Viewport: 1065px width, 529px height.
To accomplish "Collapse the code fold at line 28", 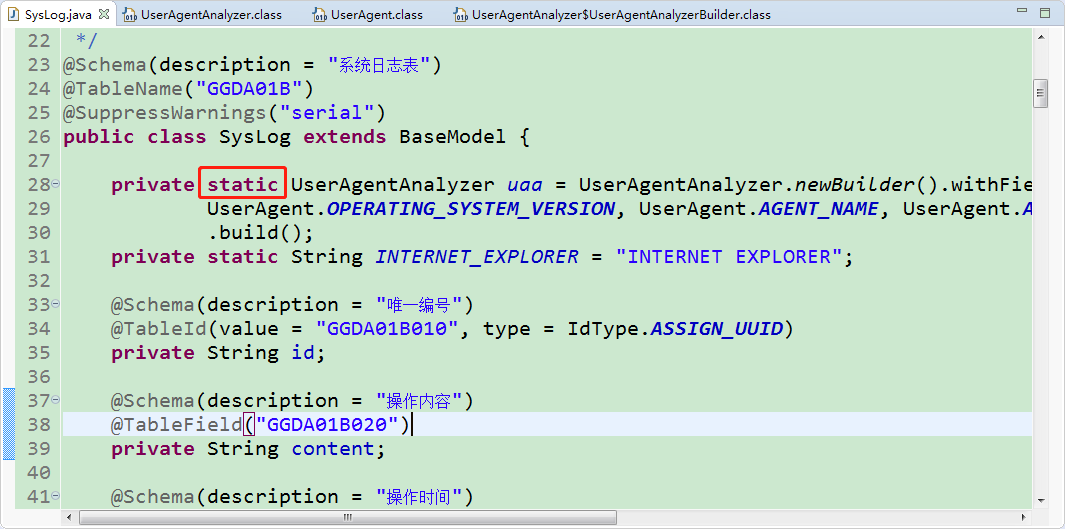I will (x=56, y=183).
